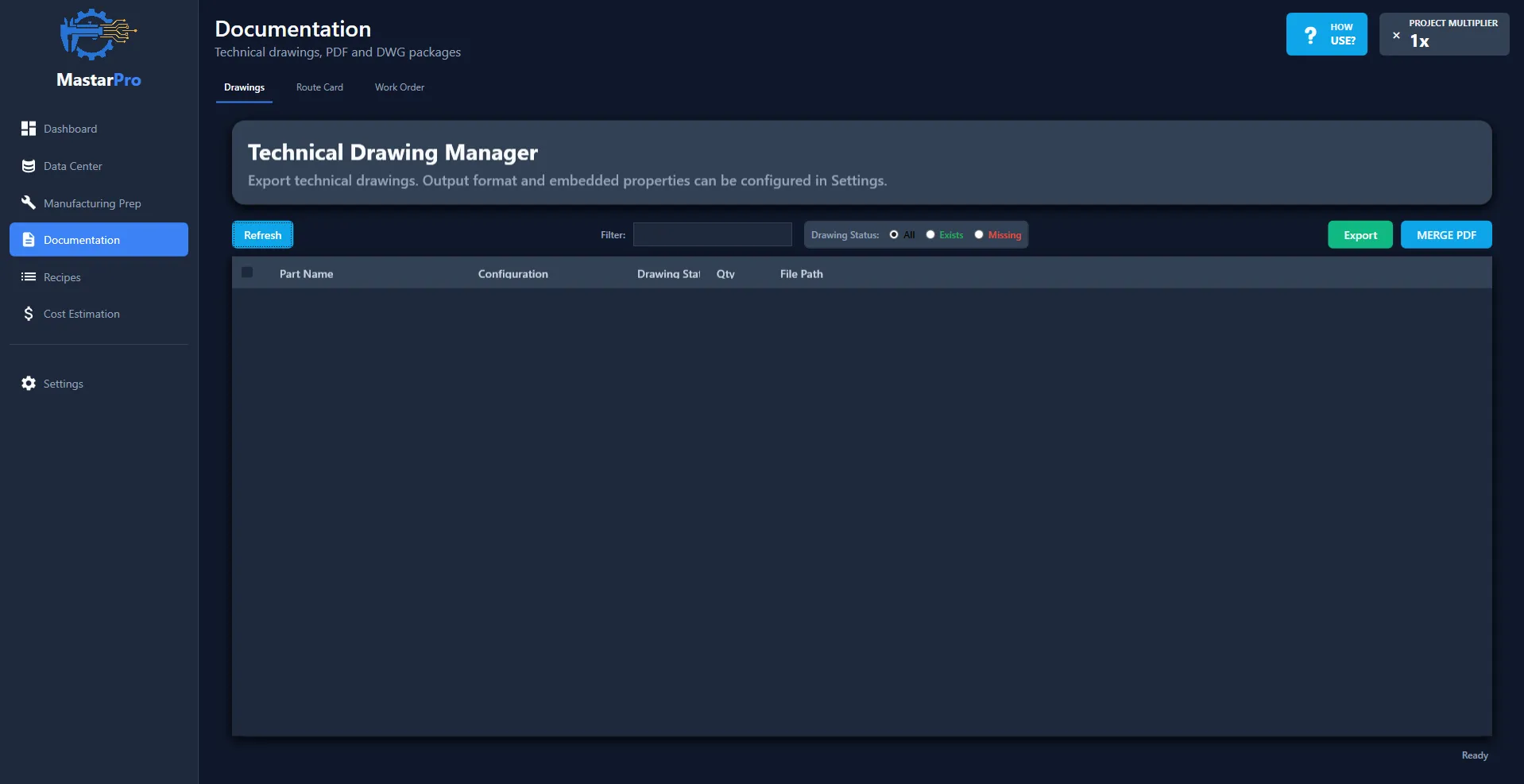Click the MastarPro gear logo
This screenshot has width=1524, height=784.
(98, 35)
